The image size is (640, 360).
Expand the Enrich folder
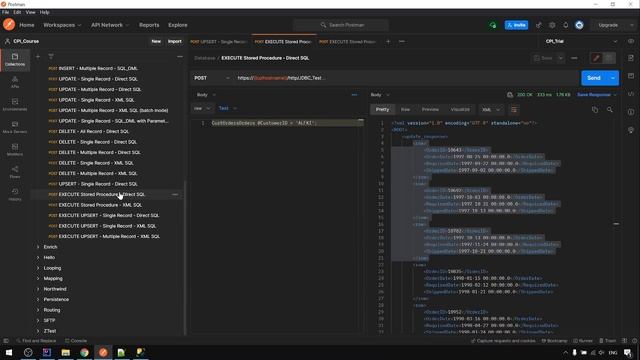click(x=38, y=247)
